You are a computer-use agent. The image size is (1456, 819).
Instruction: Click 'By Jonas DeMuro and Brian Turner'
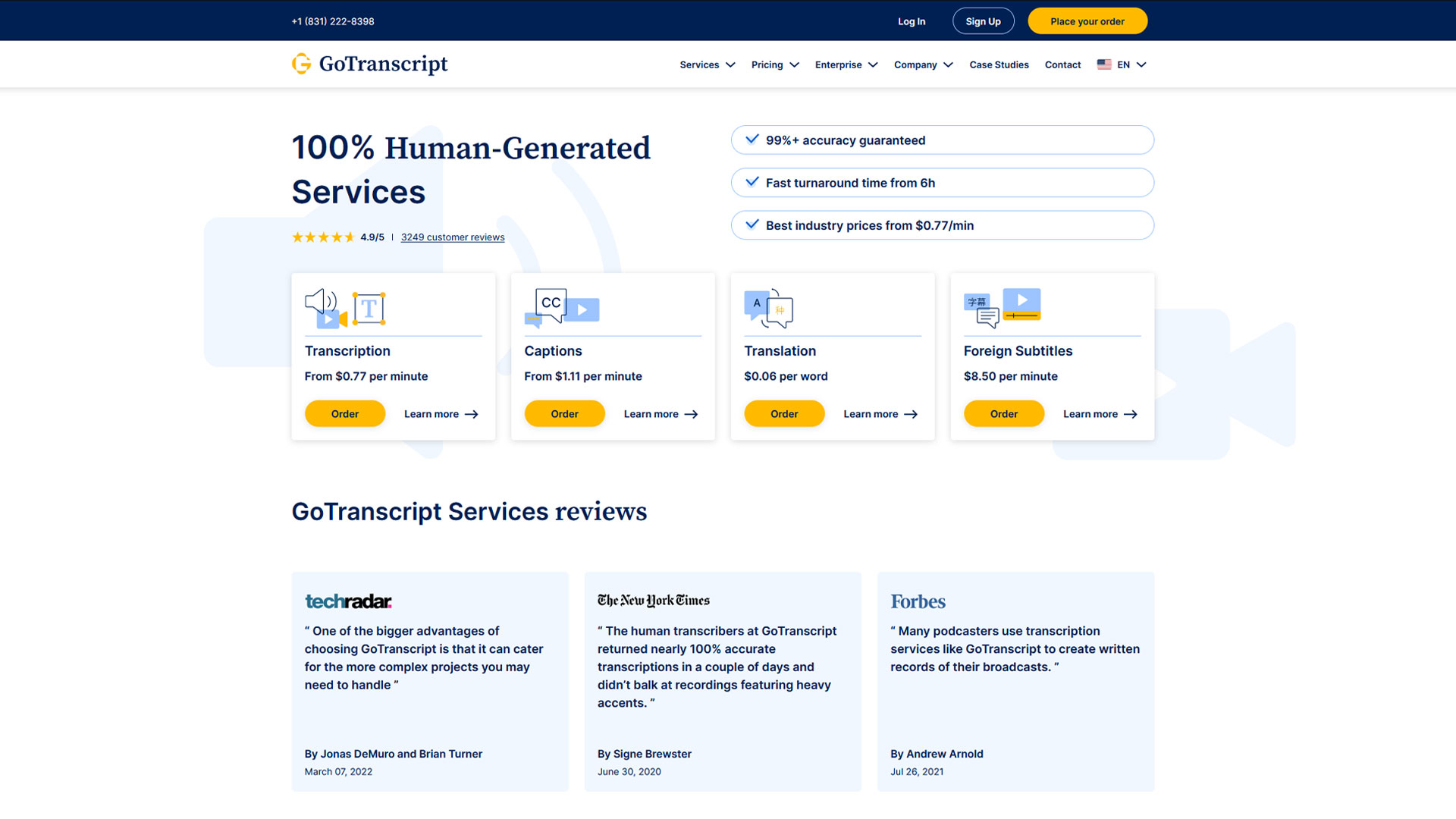tap(394, 754)
